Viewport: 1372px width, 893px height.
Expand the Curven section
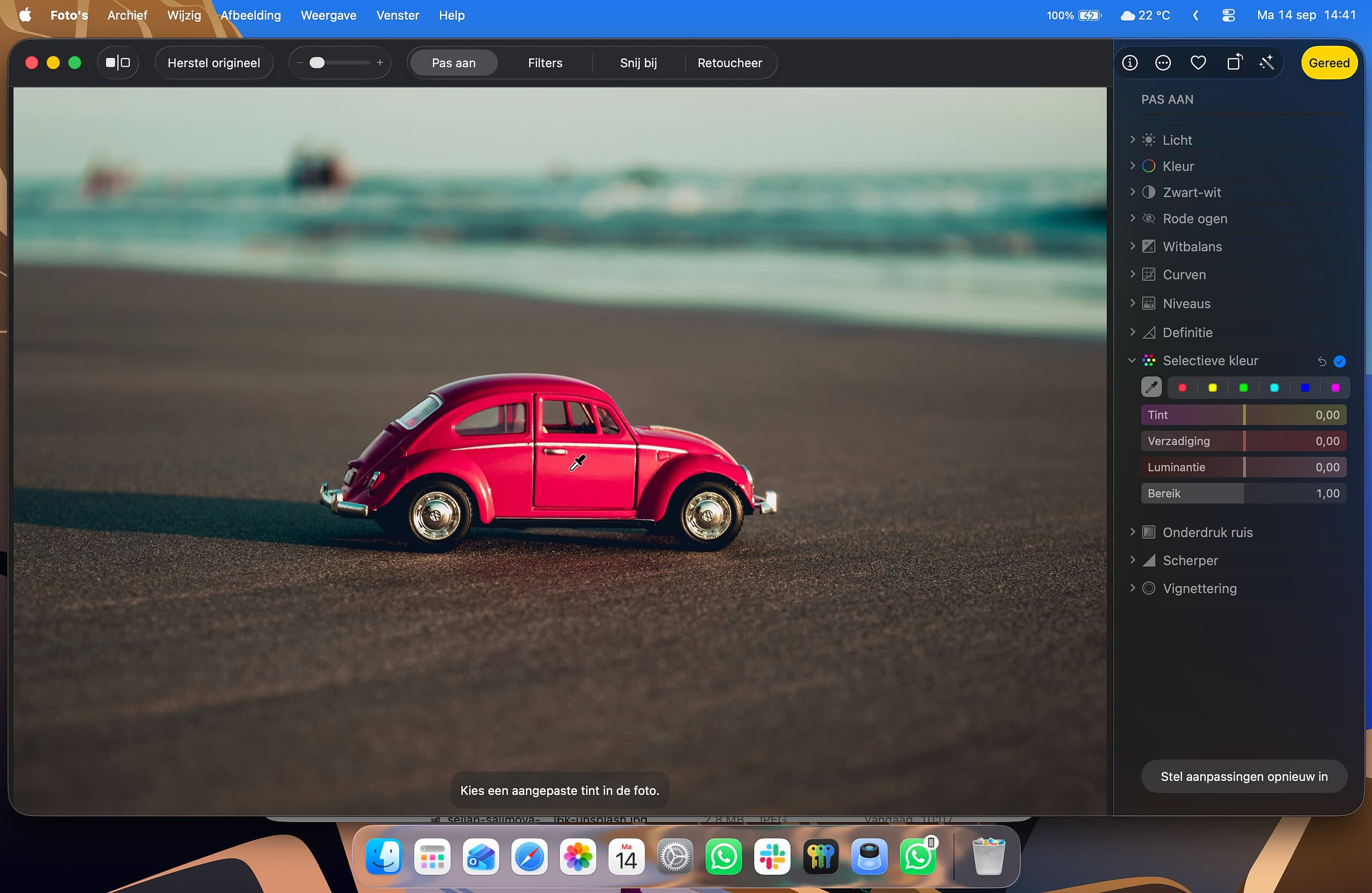[1132, 275]
